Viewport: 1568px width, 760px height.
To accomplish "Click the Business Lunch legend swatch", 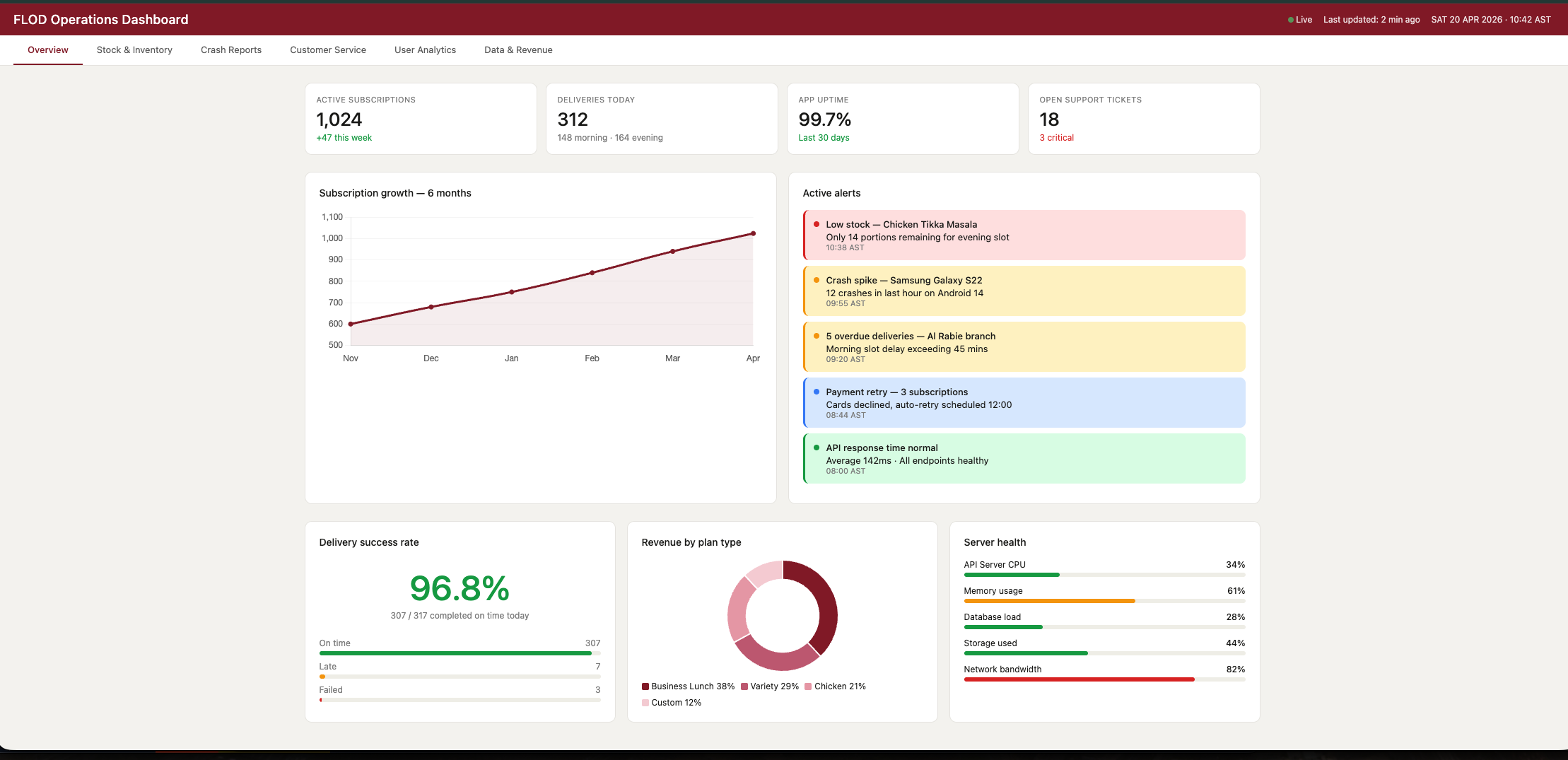I will (645, 686).
